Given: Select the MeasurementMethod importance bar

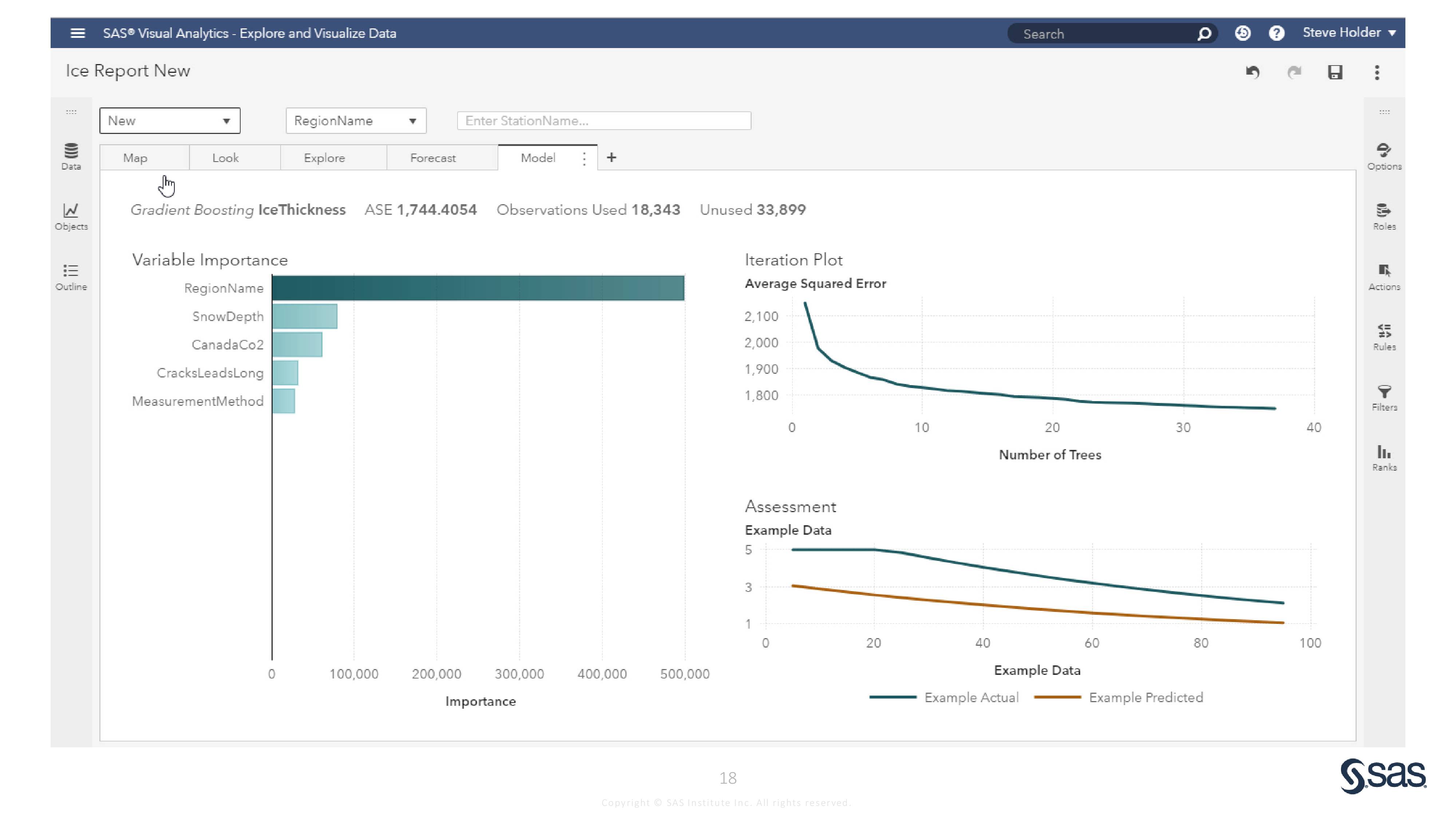Looking at the screenshot, I should pos(283,401).
